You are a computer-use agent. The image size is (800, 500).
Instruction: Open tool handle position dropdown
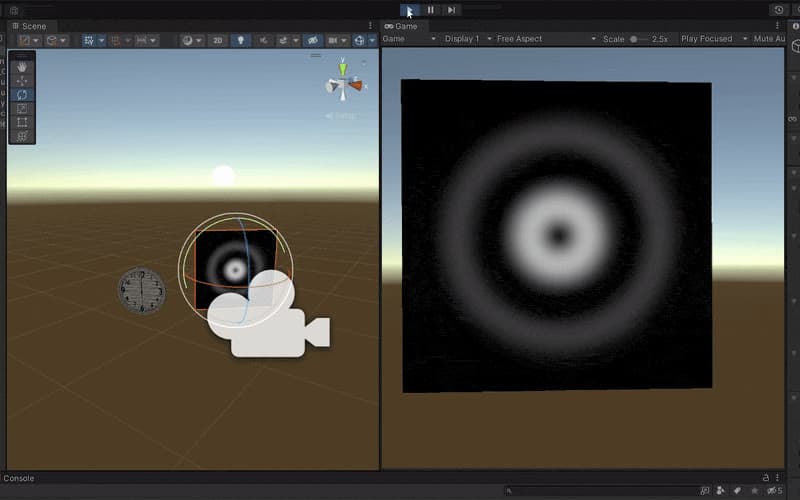[29, 40]
